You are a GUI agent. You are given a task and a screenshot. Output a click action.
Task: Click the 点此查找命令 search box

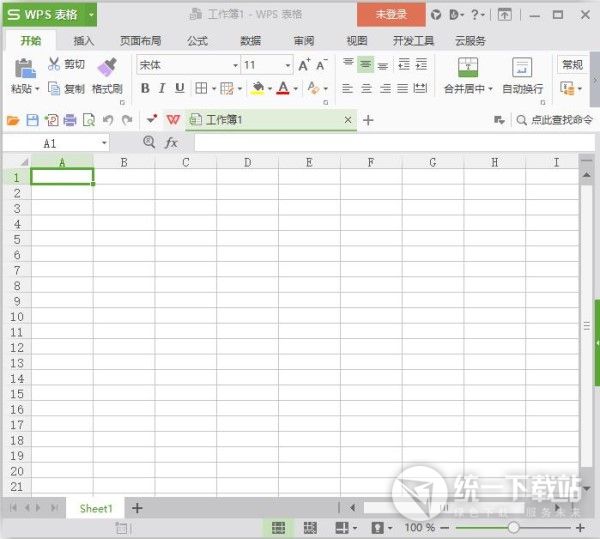[x=554, y=120]
